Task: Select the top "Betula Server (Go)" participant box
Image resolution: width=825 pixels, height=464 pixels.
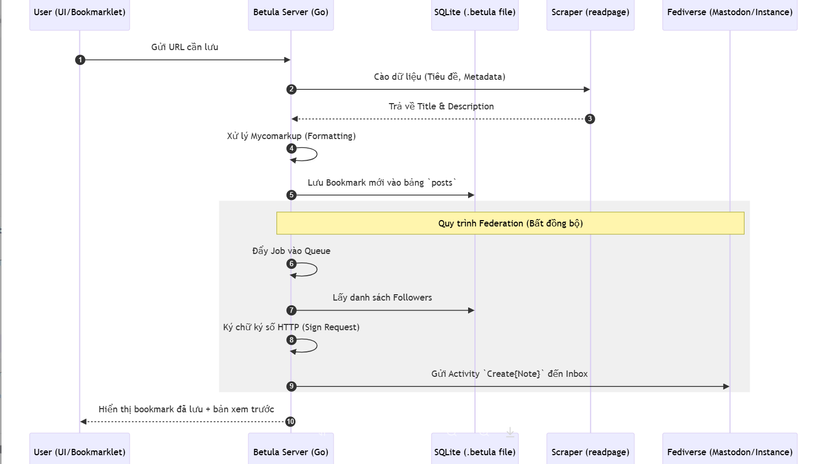Action: pos(291,13)
